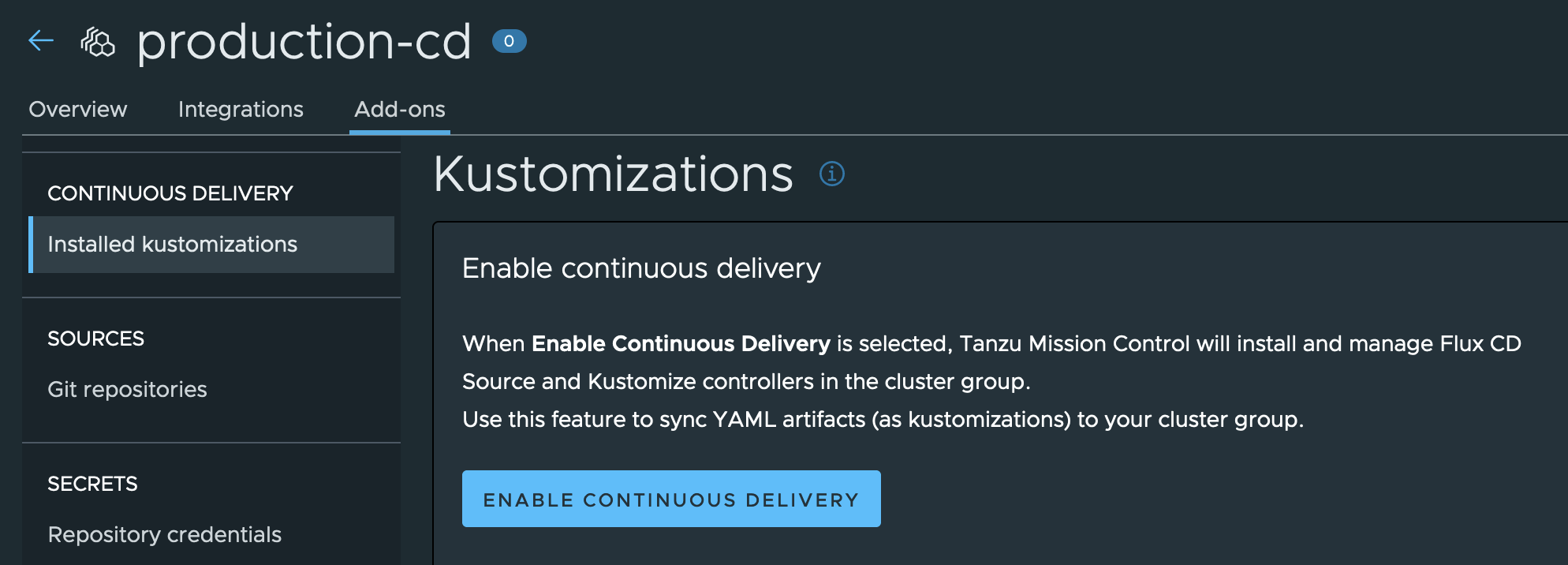Click the YAML artifacts description sentence

[883, 419]
